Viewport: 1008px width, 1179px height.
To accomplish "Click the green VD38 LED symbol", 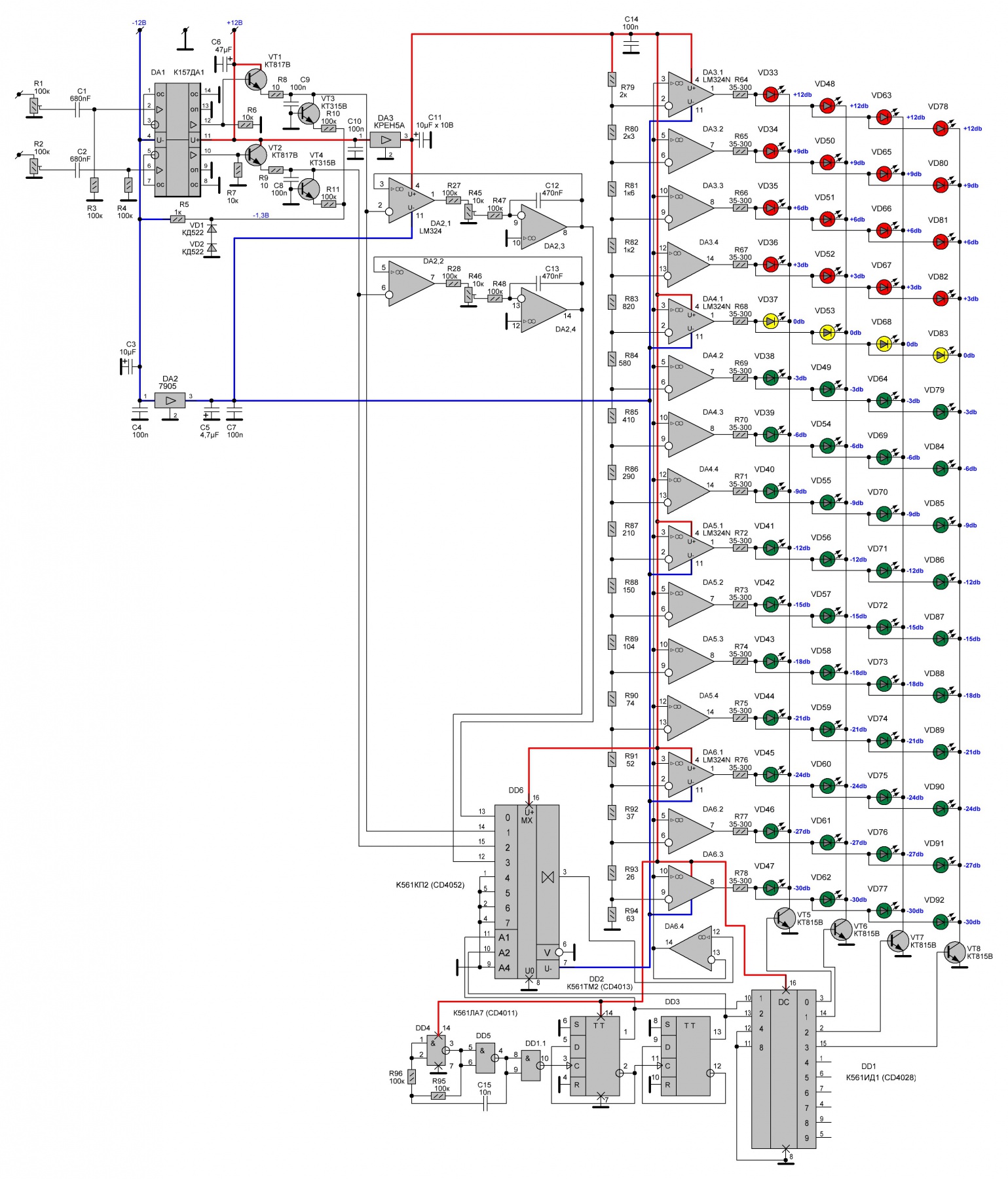I will pos(771,378).
